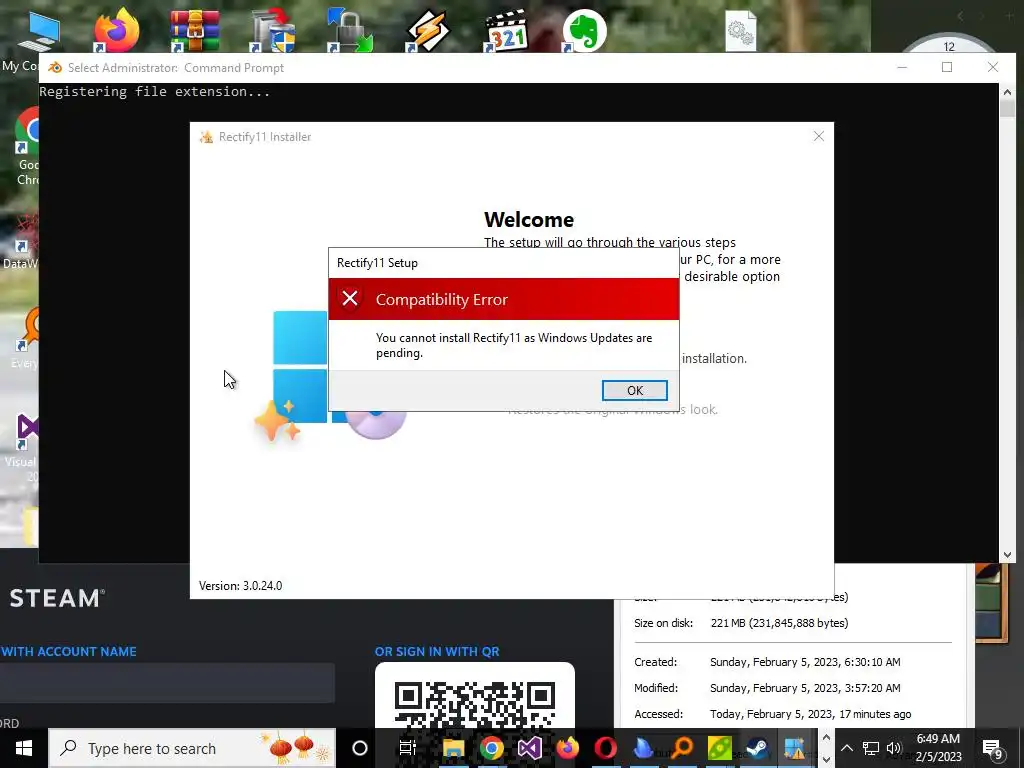Expand the system tray hidden icons
Screen dimensions: 1024x768
846,748
